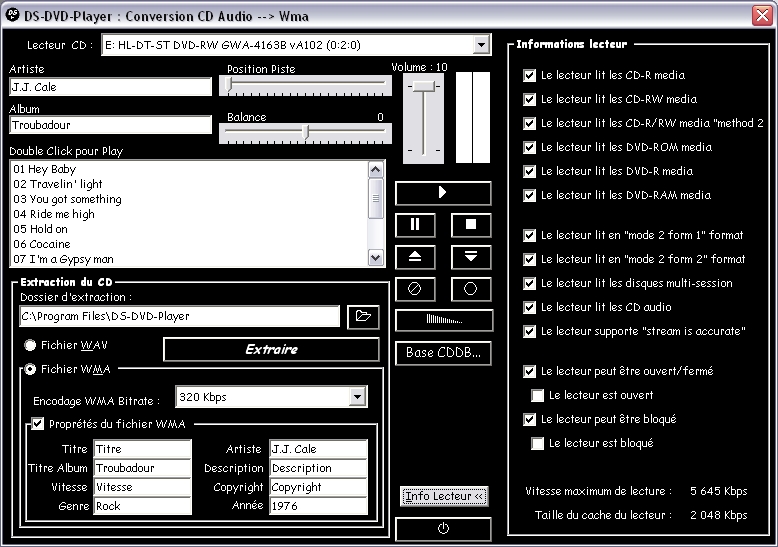Click the crossed-circle lock button
The width and height of the screenshot is (778, 547).
[415, 289]
